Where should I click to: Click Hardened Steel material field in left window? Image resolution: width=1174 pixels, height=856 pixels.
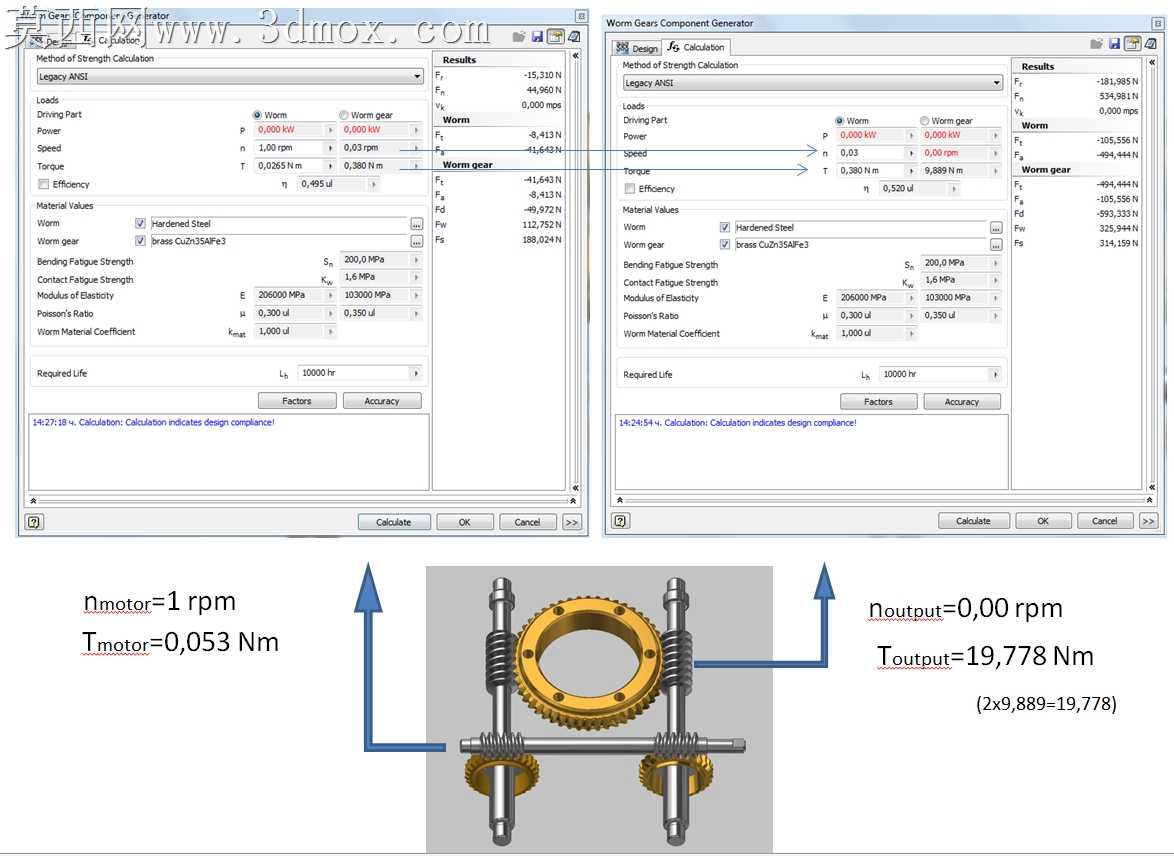click(279, 223)
